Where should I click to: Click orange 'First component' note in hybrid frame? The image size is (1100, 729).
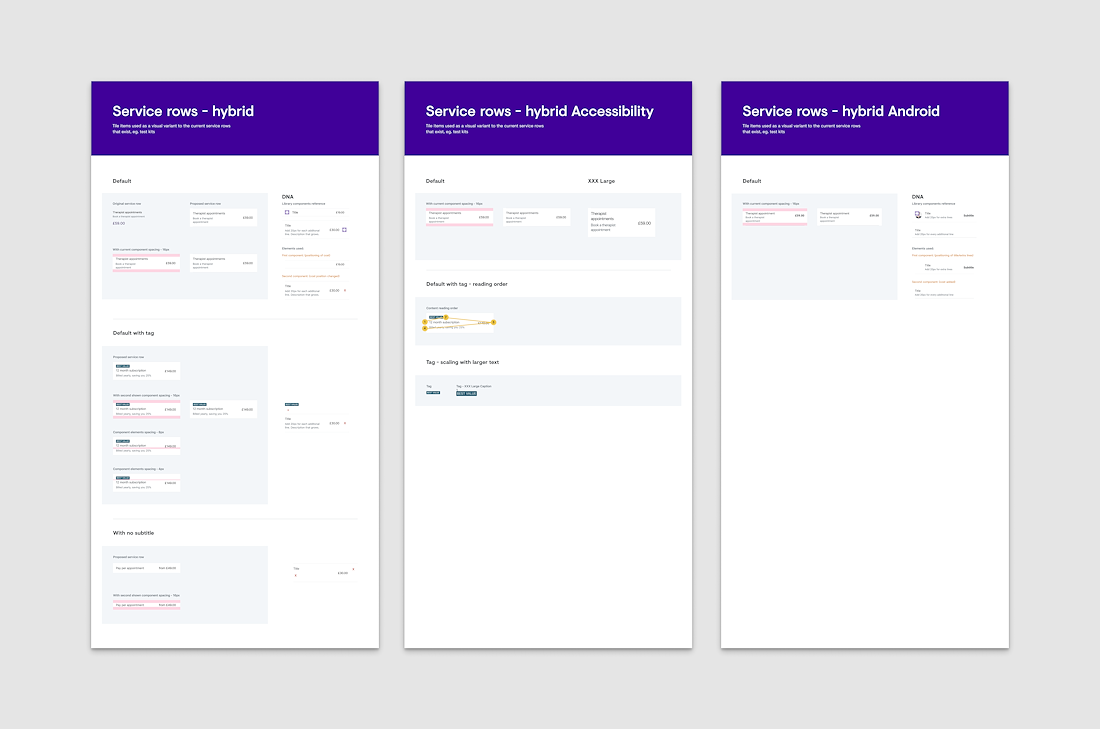(x=306, y=255)
